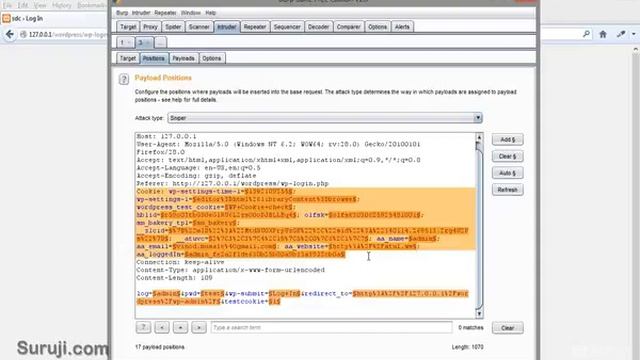
Task: Open the Window menu
Action: (x=191, y=13)
